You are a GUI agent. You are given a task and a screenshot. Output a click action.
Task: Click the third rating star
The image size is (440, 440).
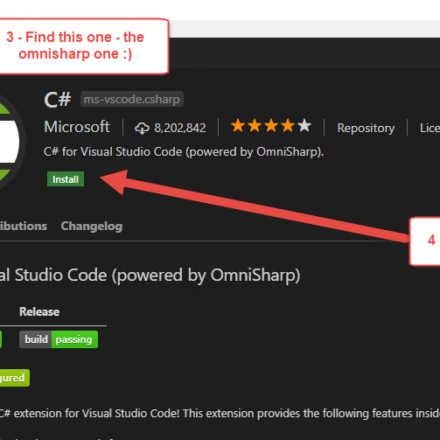(271, 126)
